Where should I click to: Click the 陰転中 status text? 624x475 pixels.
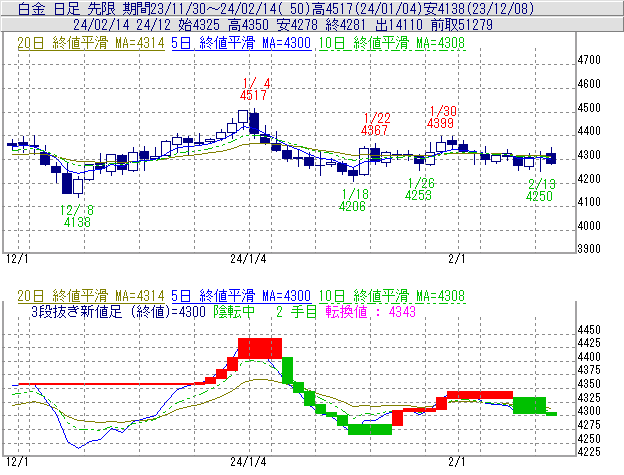234,311
